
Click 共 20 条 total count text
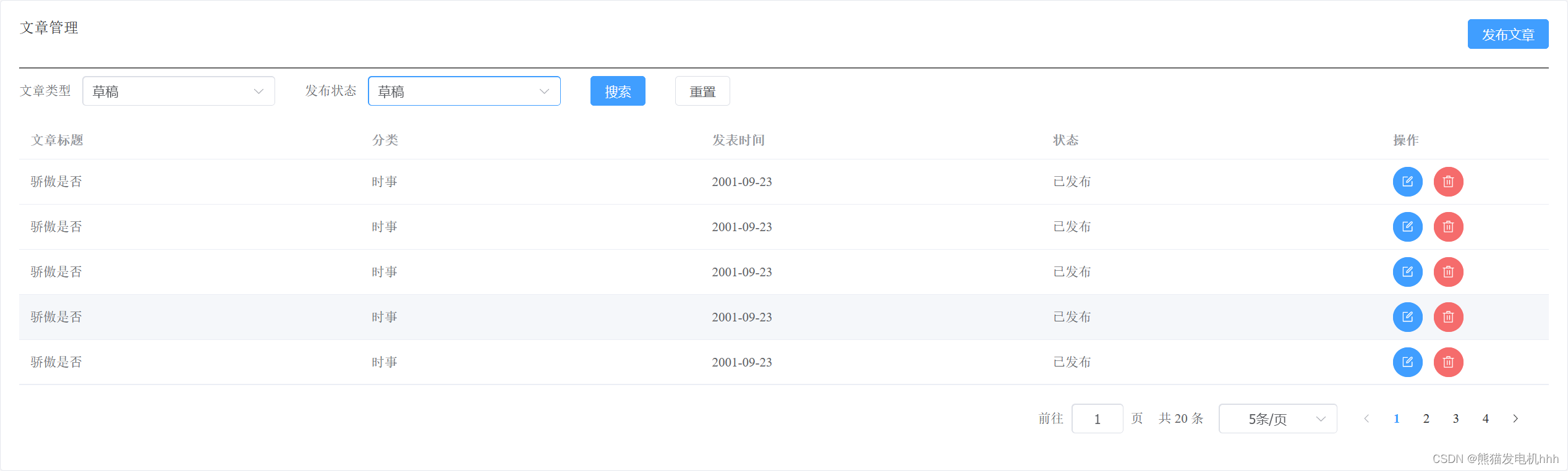1181,418
